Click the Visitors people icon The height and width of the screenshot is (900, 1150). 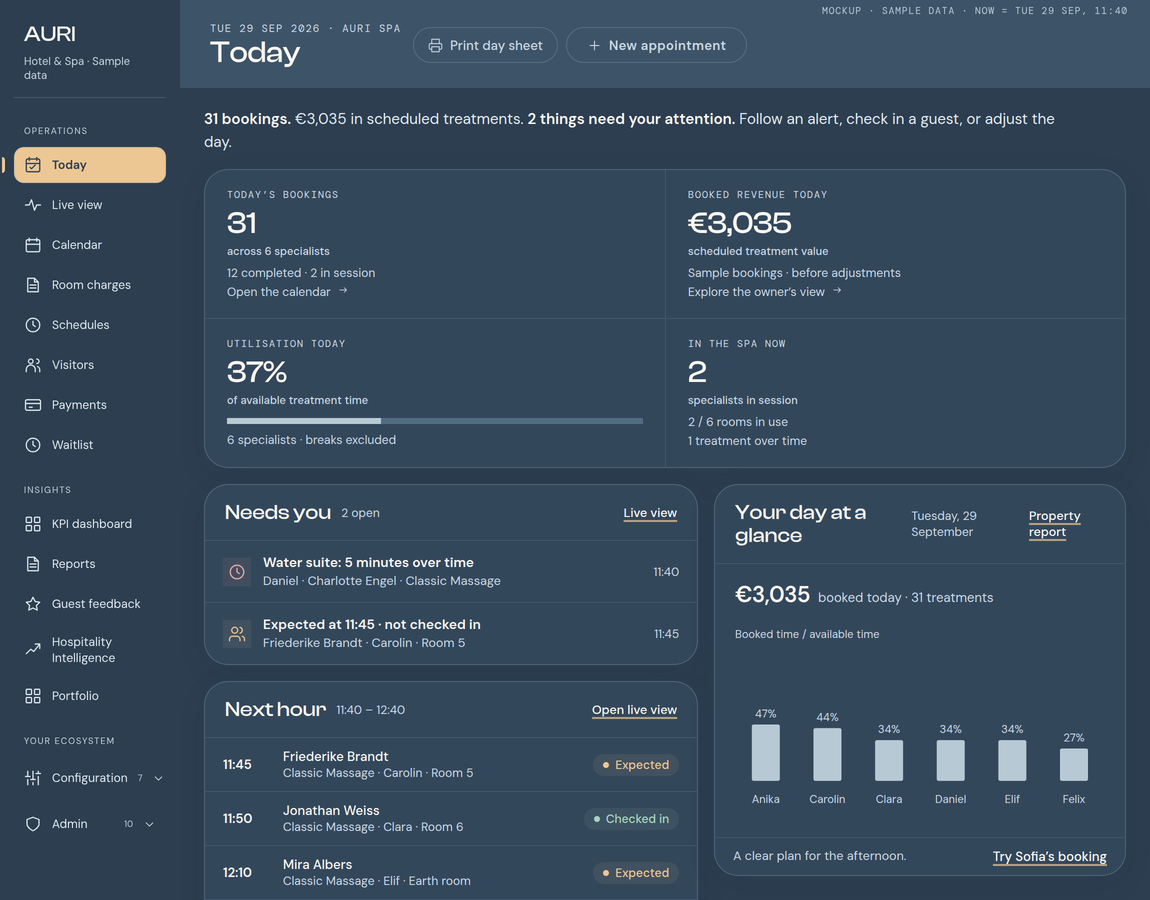coord(33,365)
